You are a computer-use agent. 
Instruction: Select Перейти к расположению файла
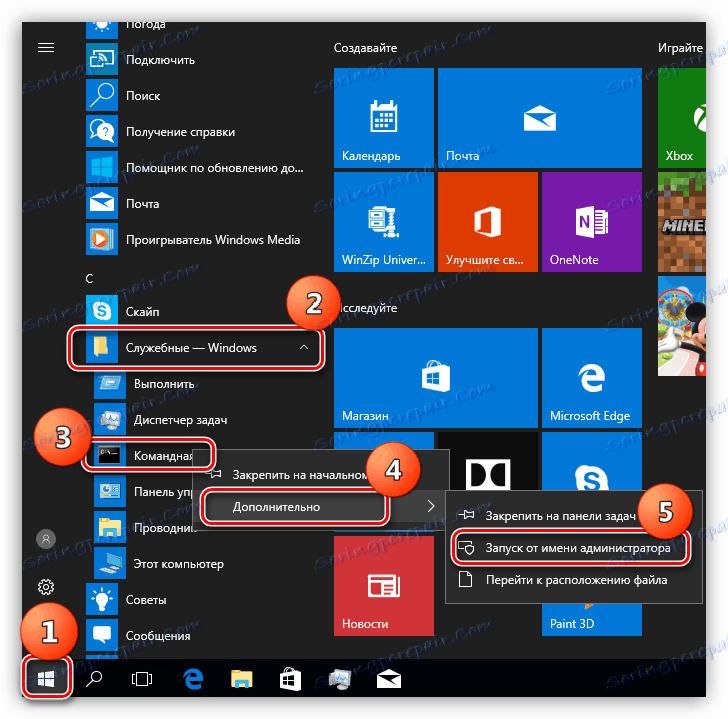(574, 580)
